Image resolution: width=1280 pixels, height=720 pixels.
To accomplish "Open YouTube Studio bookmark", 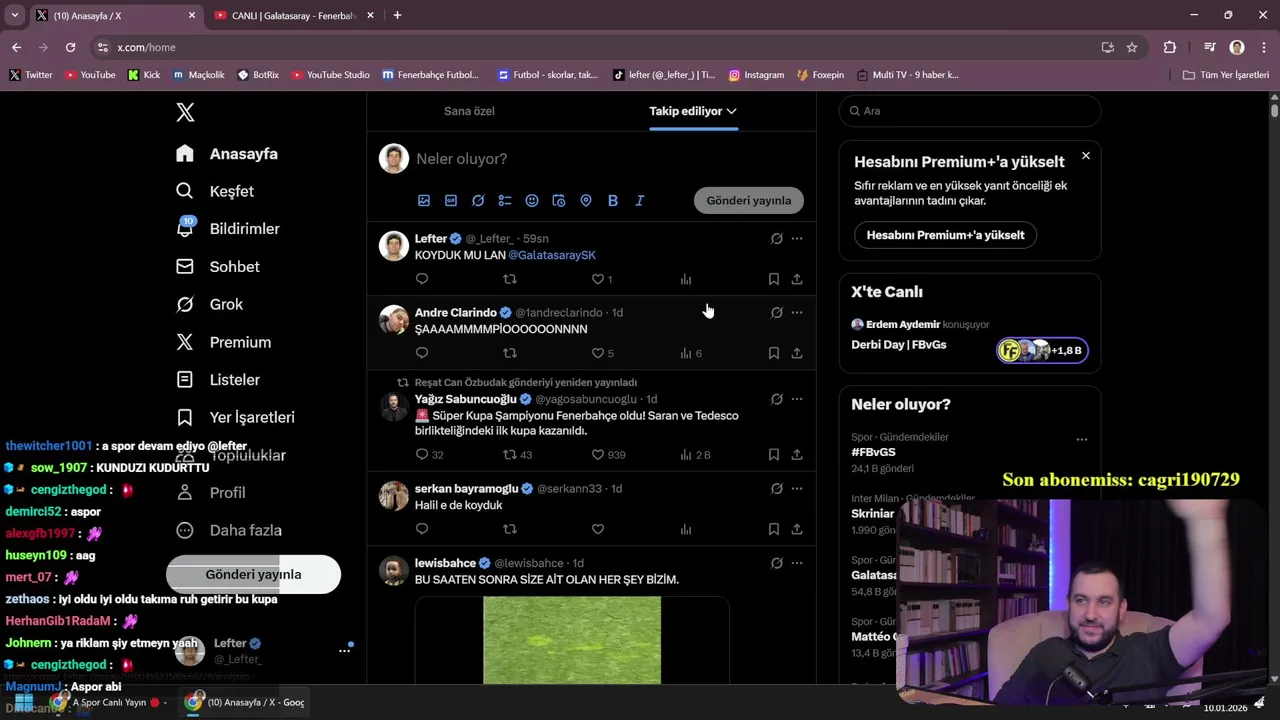I will click(x=330, y=75).
